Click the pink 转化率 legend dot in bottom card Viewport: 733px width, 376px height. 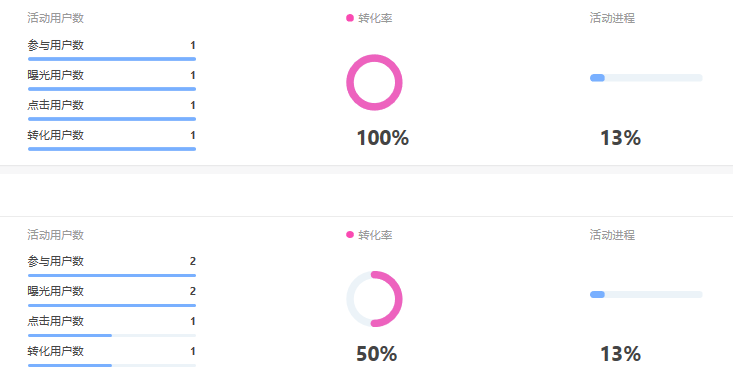350,235
